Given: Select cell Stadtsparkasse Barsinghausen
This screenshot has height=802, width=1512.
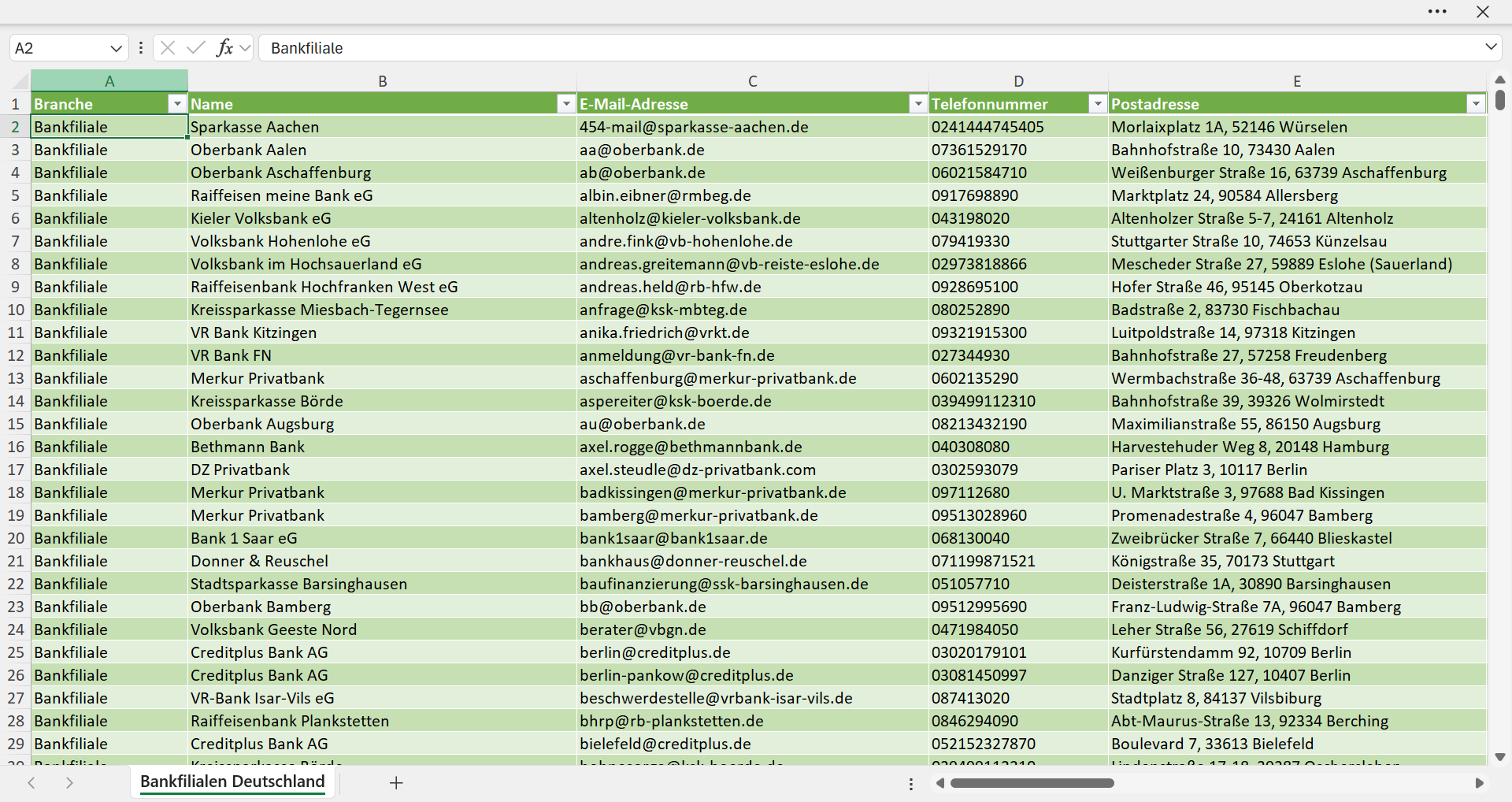Looking at the screenshot, I should 383,584.
